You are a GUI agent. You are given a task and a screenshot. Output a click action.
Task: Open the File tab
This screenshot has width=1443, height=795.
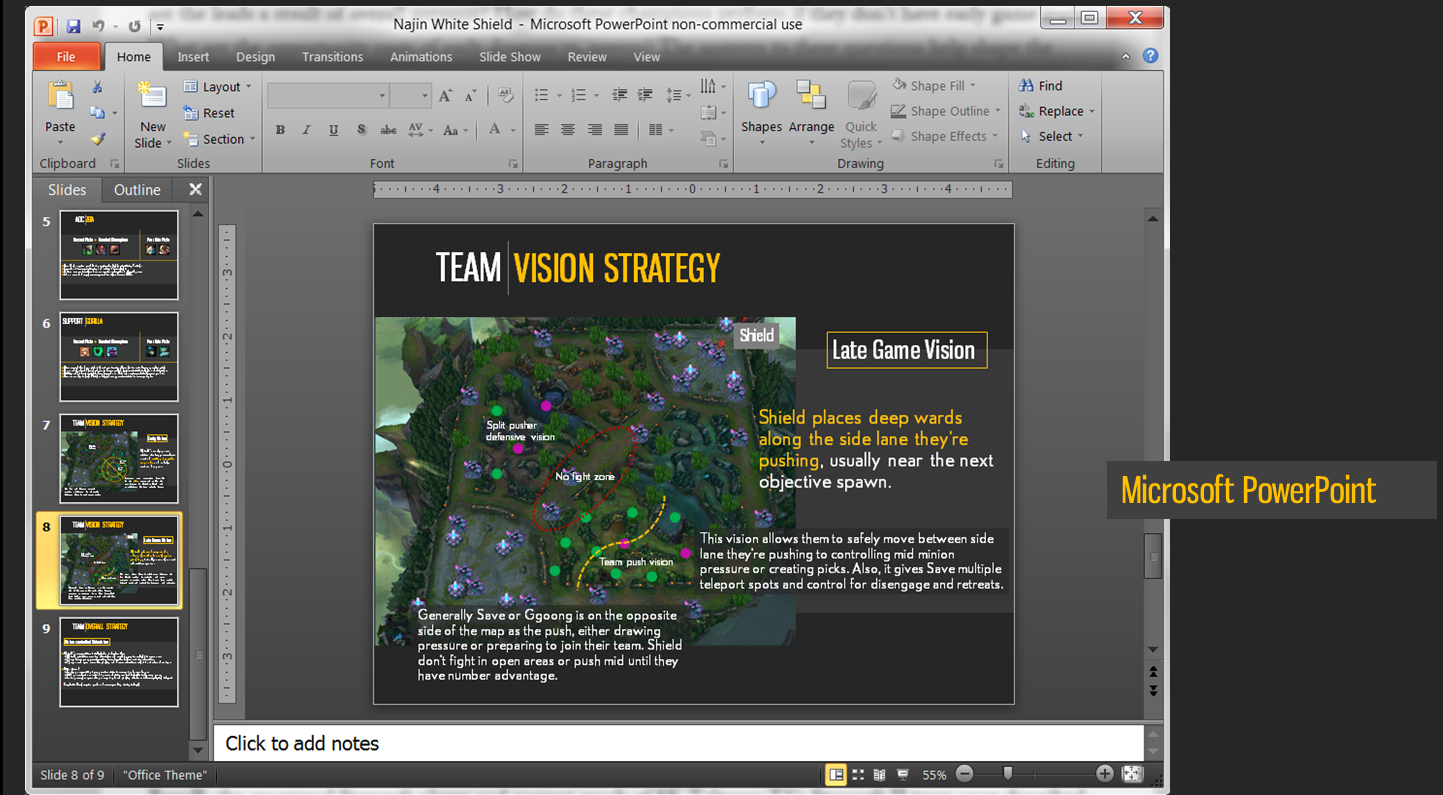[x=66, y=57]
